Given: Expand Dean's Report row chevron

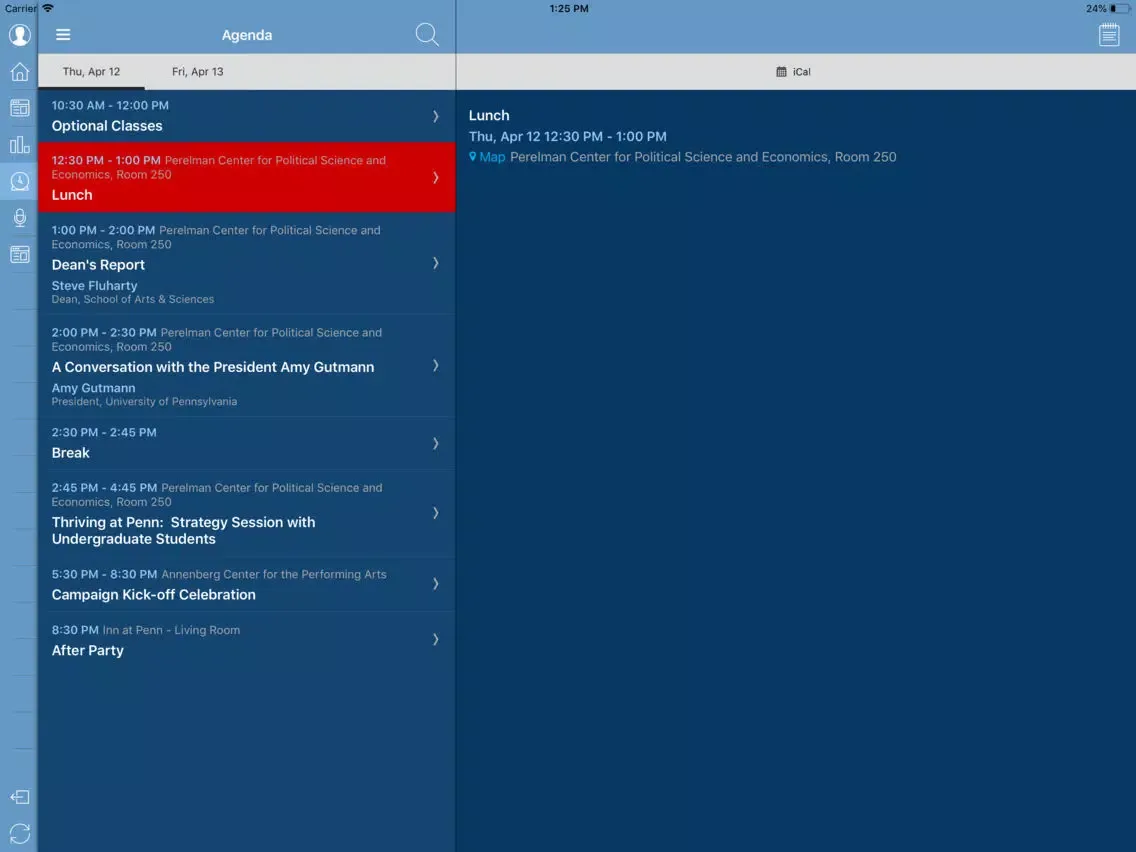Looking at the screenshot, I should tap(435, 263).
